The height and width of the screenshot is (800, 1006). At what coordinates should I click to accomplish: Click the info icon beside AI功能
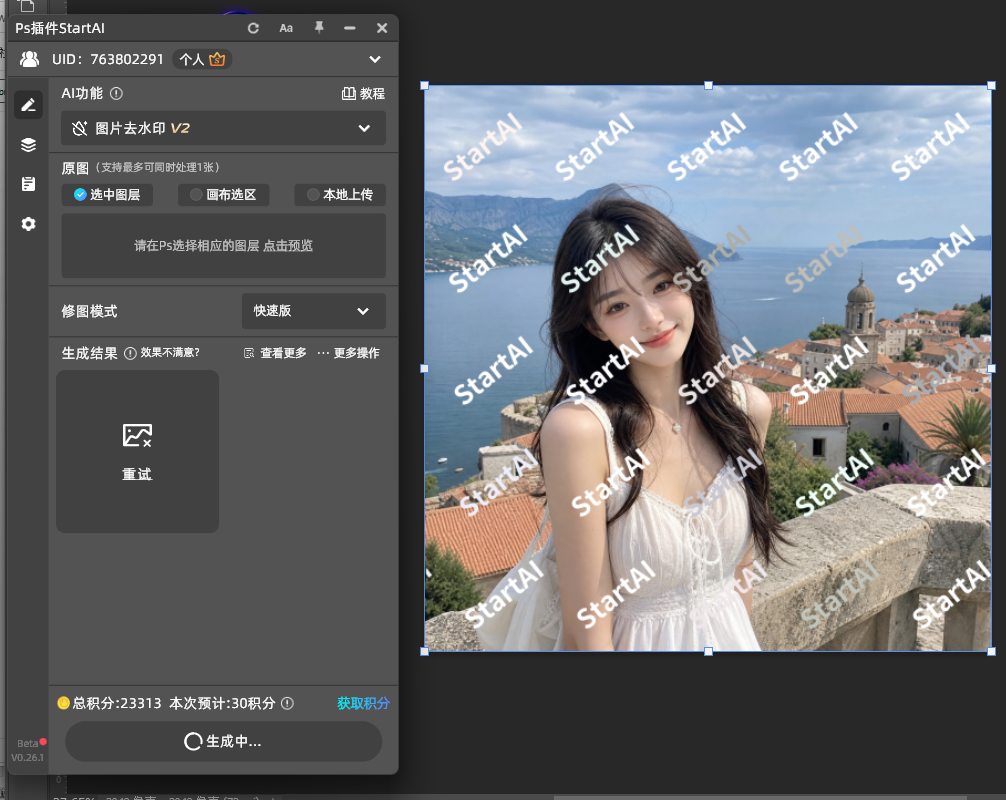pyautogui.click(x=116, y=94)
